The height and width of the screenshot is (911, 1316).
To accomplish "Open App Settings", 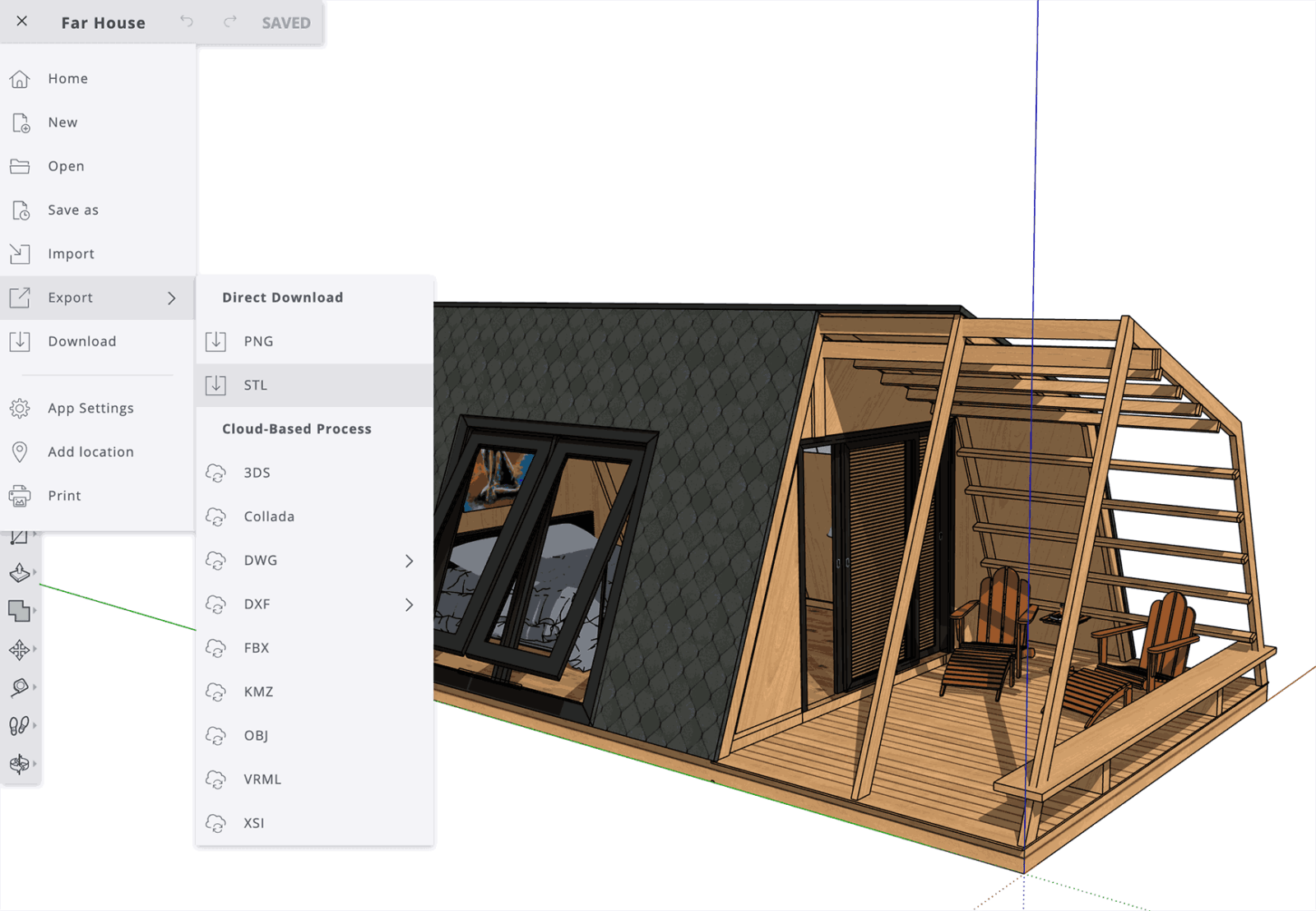I will 90,408.
